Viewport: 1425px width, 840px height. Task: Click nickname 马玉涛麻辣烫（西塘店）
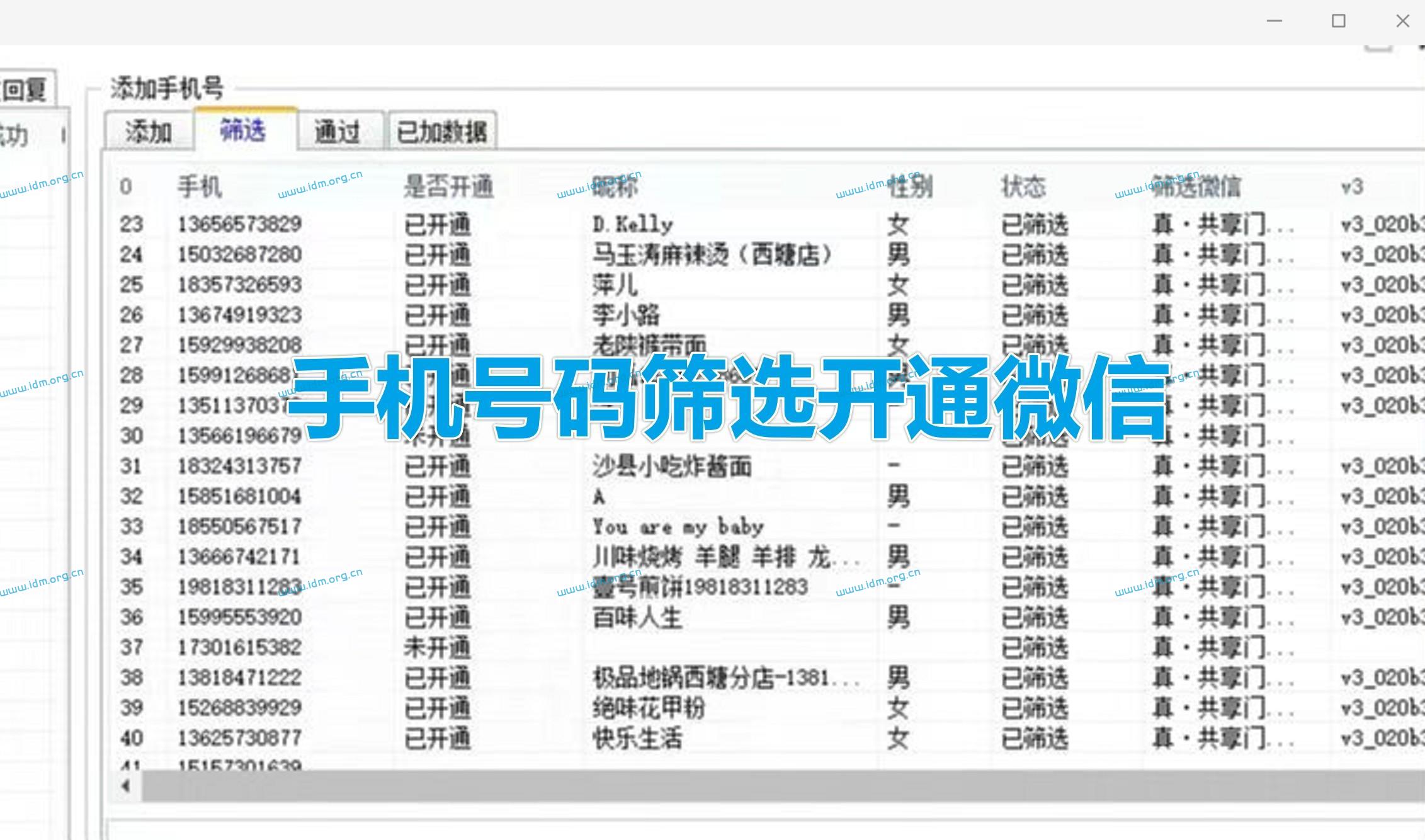[x=713, y=254]
